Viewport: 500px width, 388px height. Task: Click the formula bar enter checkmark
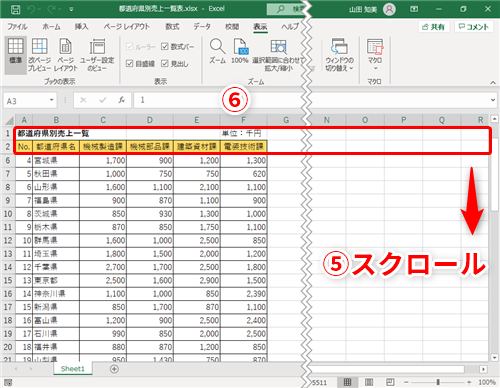[x=103, y=100]
